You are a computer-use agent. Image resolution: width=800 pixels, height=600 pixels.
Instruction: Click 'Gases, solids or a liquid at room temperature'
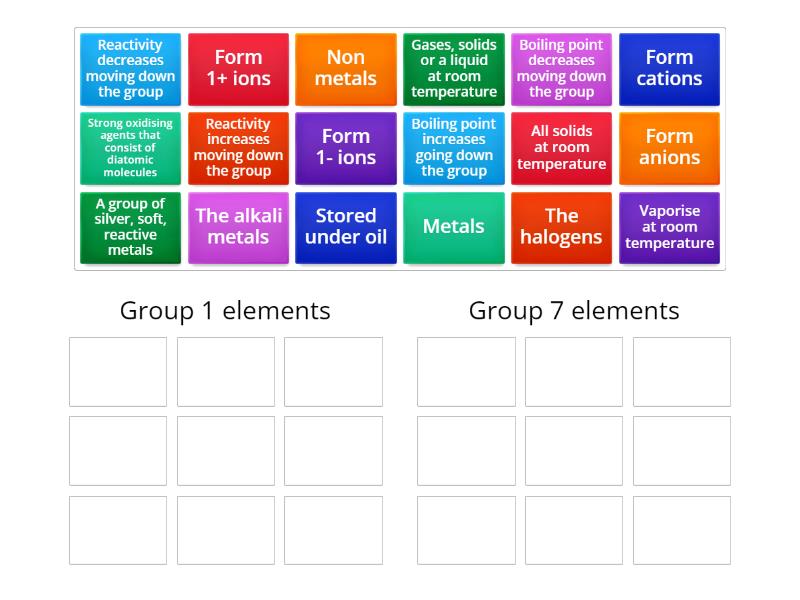click(454, 68)
